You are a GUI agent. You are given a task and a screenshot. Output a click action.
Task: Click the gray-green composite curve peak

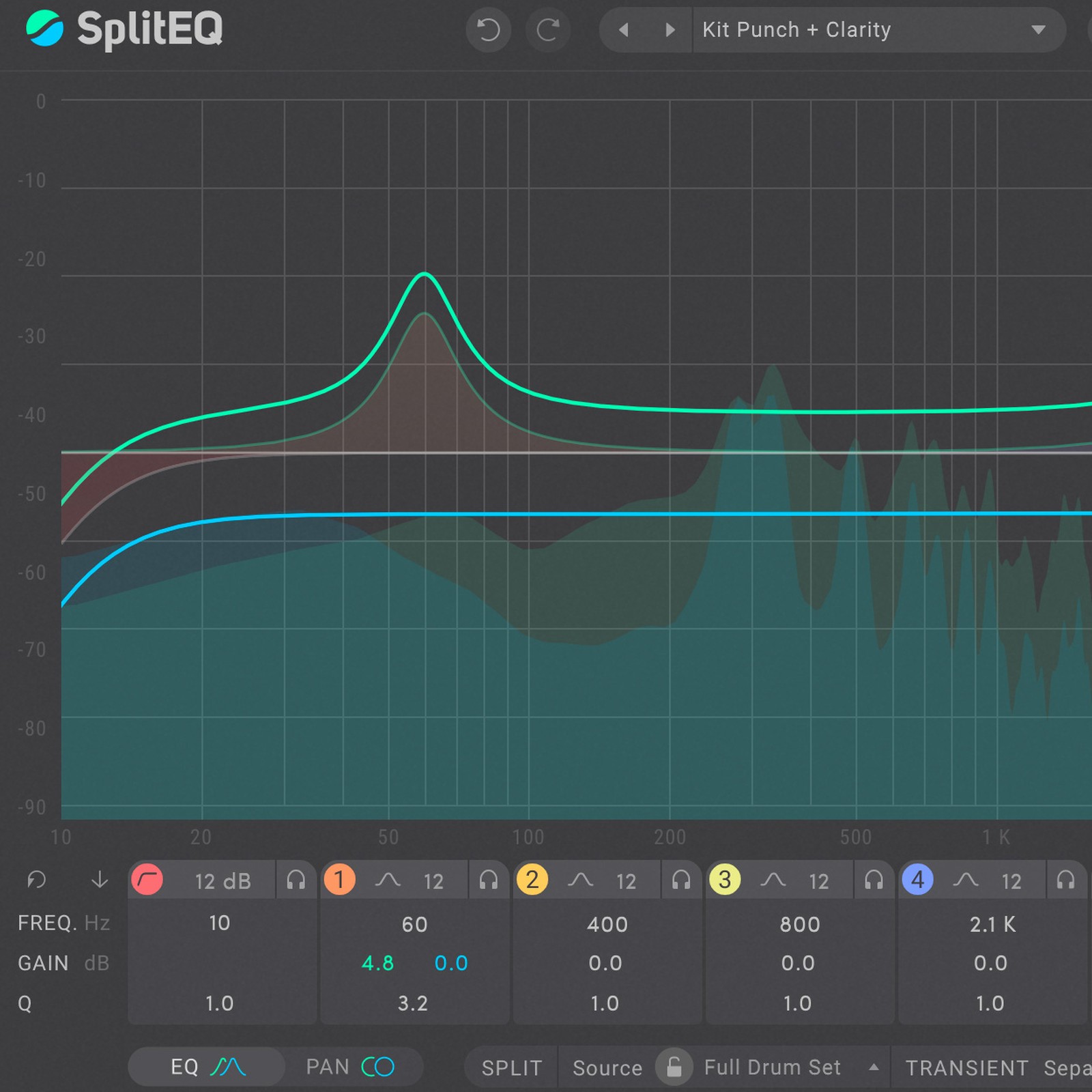(425, 314)
